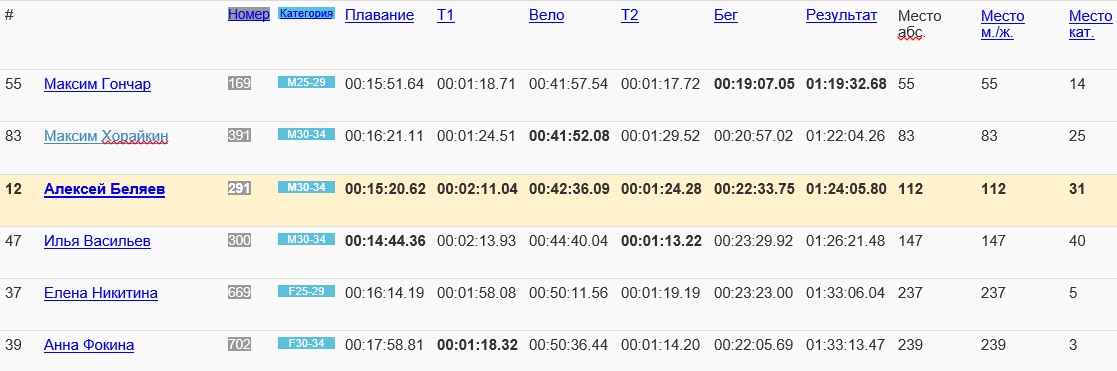The height and width of the screenshot is (371, 1117).
Task: Open Максим Хорайкин athlete profile
Action: pyautogui.click(x=106, y=136)
